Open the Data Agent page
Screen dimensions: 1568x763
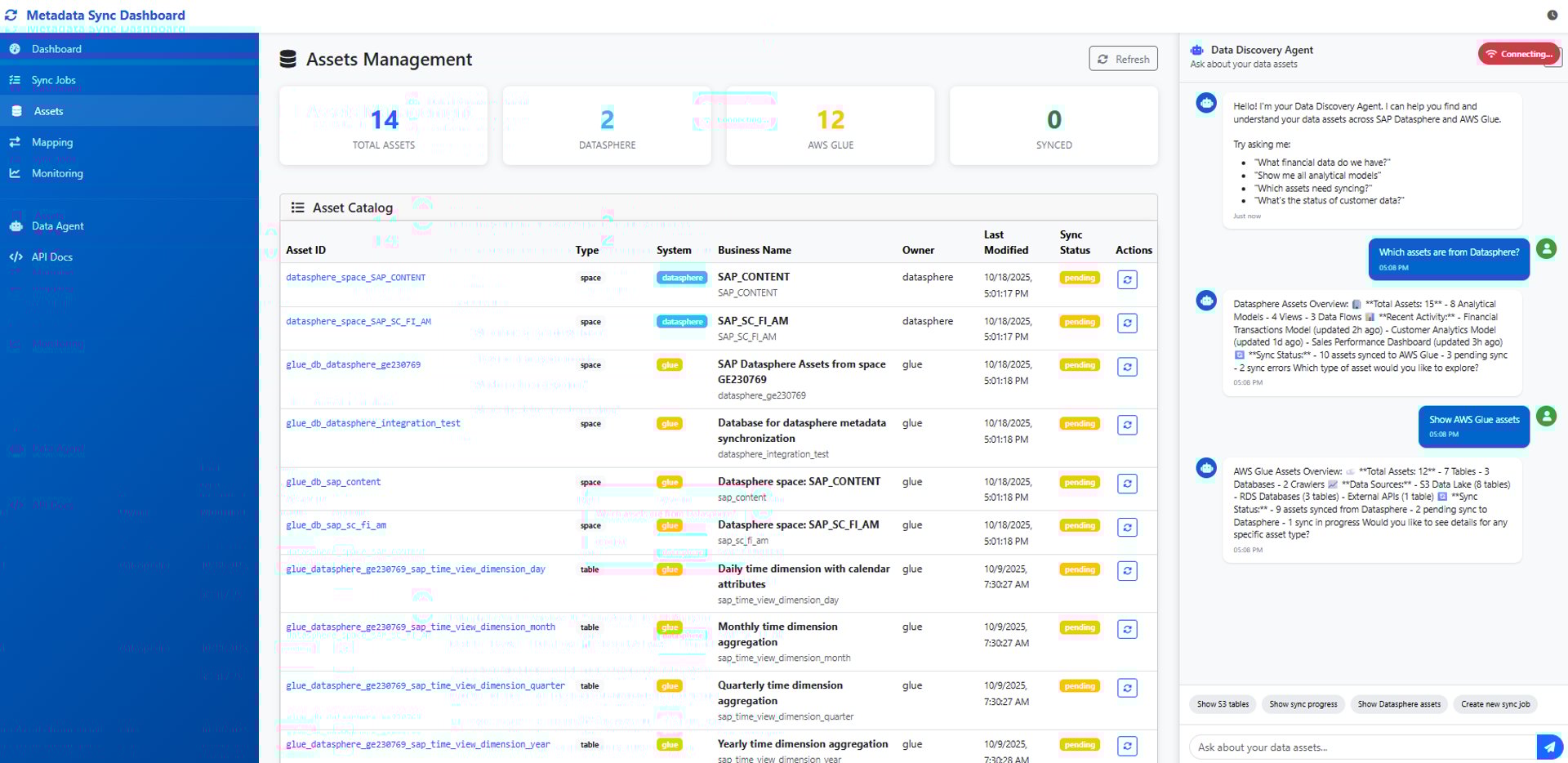pos(129,226)
